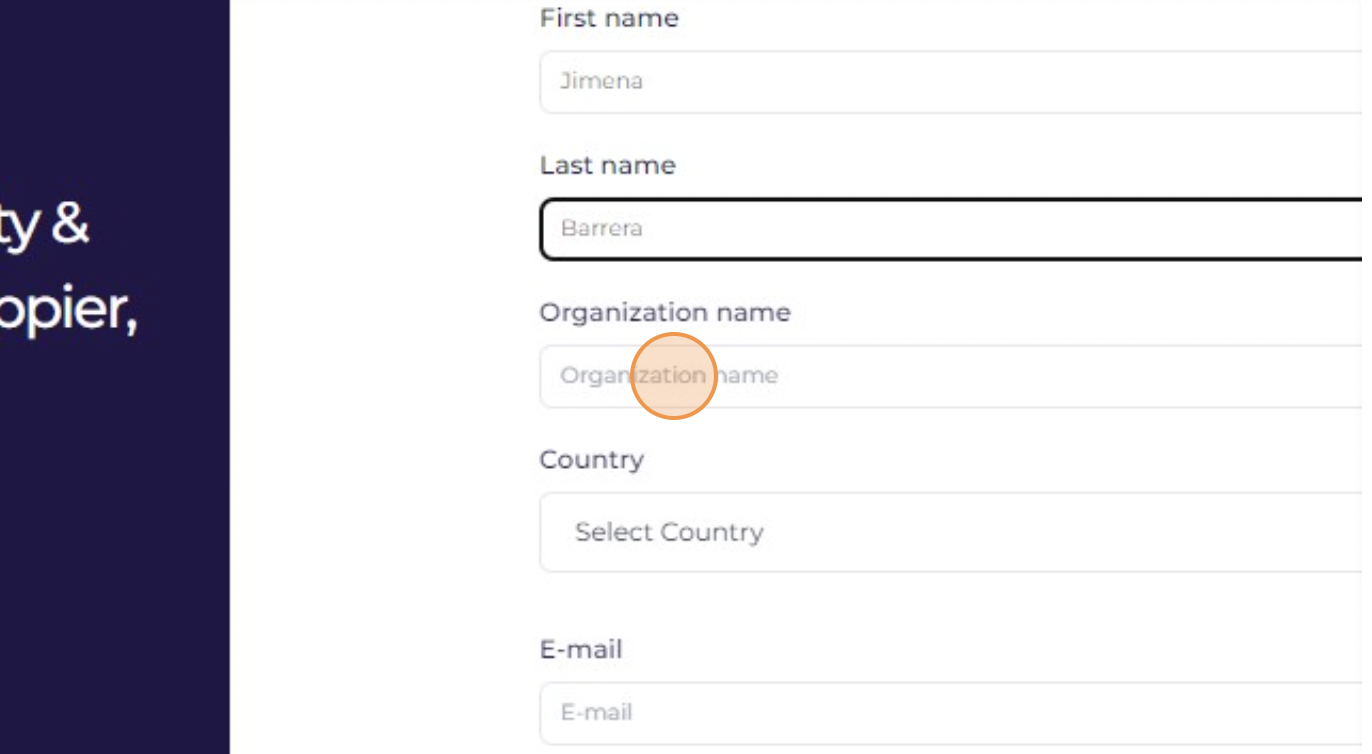
Task: Click the "E-mail" field label
Action: tap(581, 649)
